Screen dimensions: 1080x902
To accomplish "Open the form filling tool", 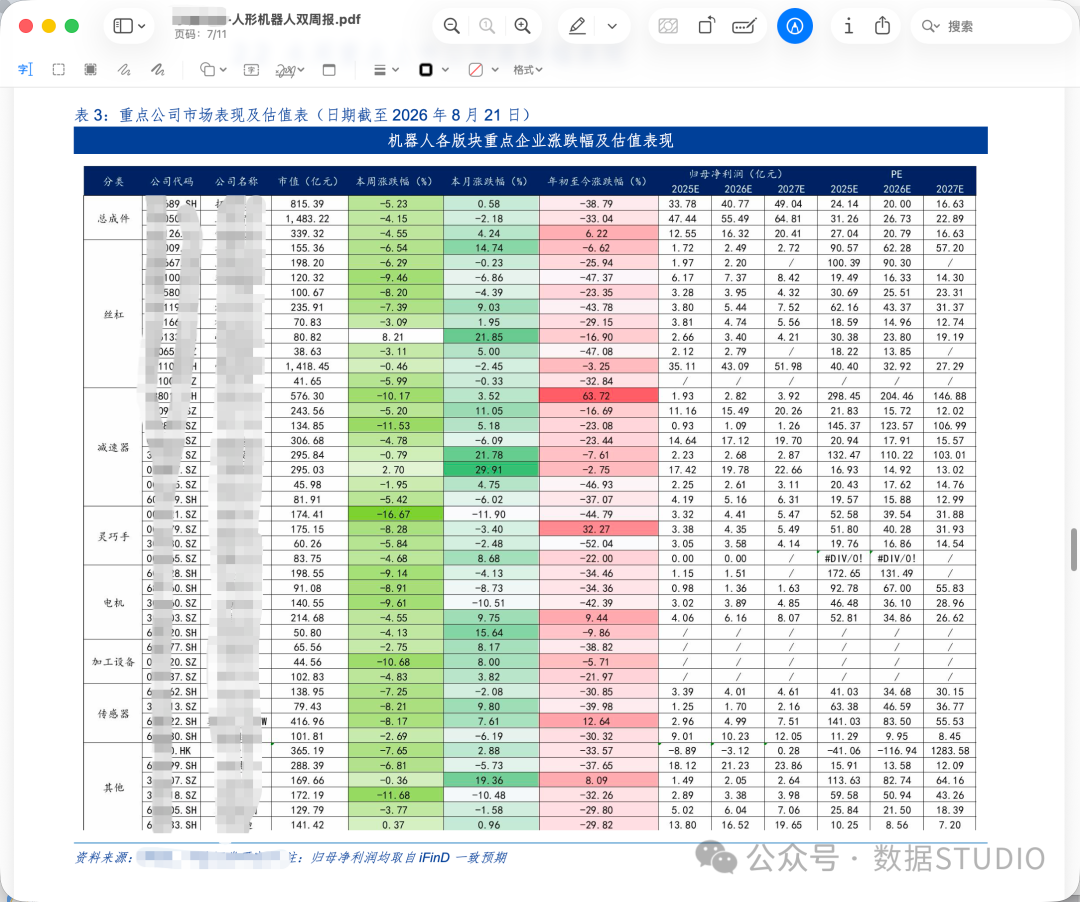I will 744,26.
